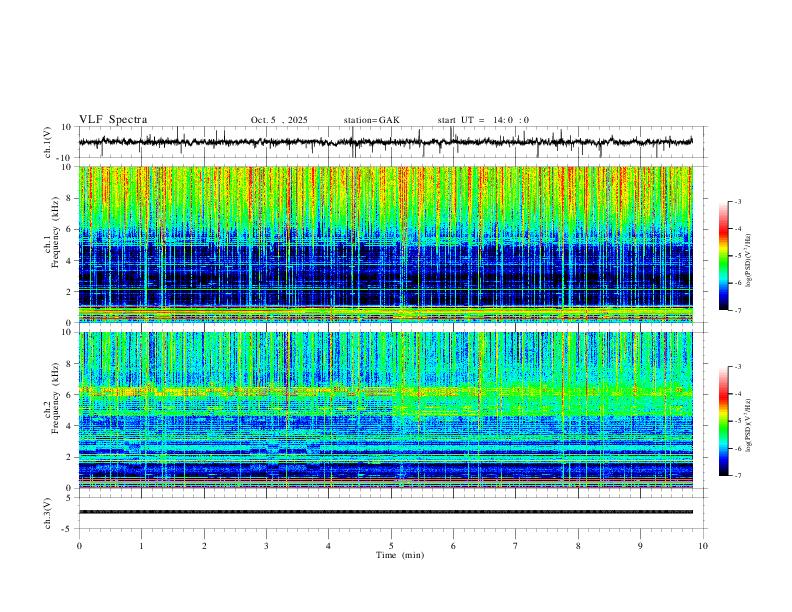Click the "ch.2 Frequency (kHz)" axis label
The width and height of the screenshot is (792, 612).
point(52,398)
